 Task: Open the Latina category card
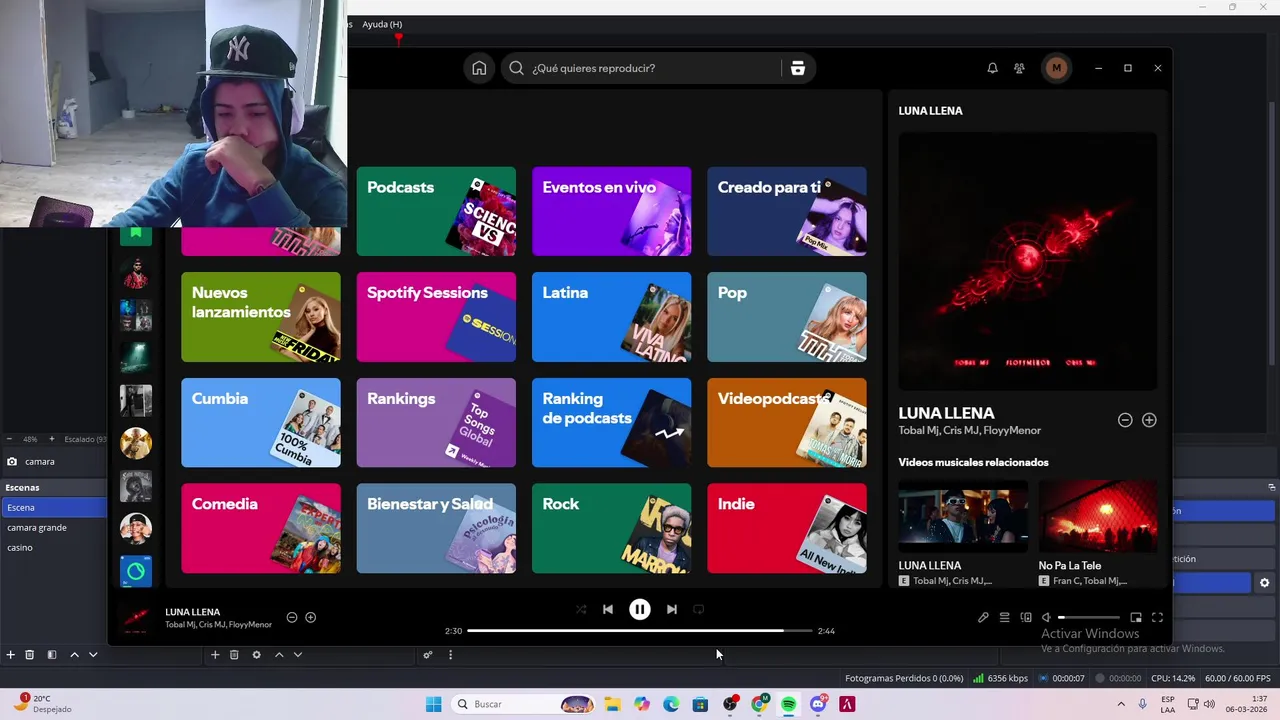click(x=611, y=317)
